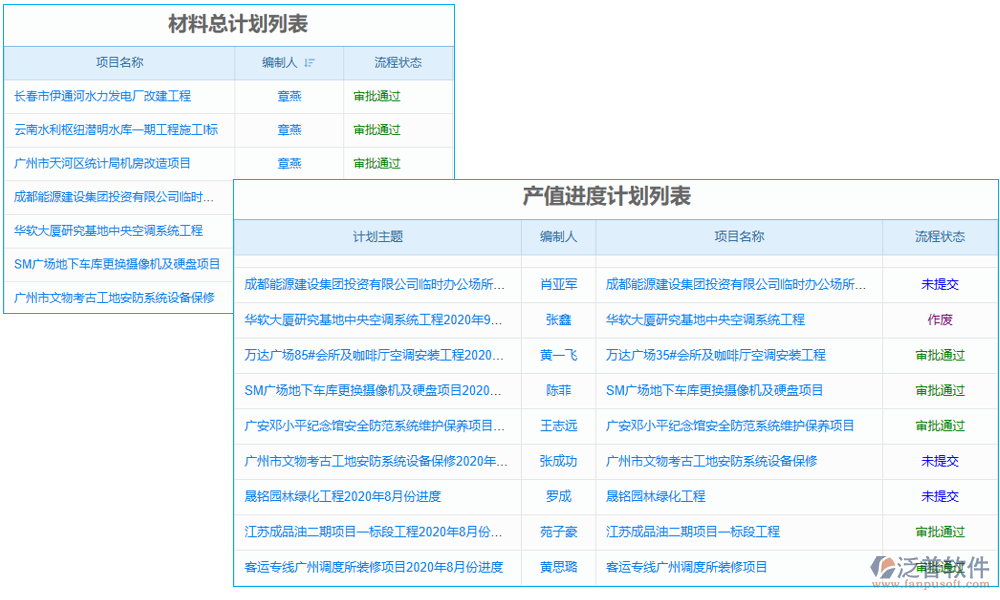Click the 流程状态 header of 材料总计划列表
This screenshot has width=1000, height=600.
[398, 62]
